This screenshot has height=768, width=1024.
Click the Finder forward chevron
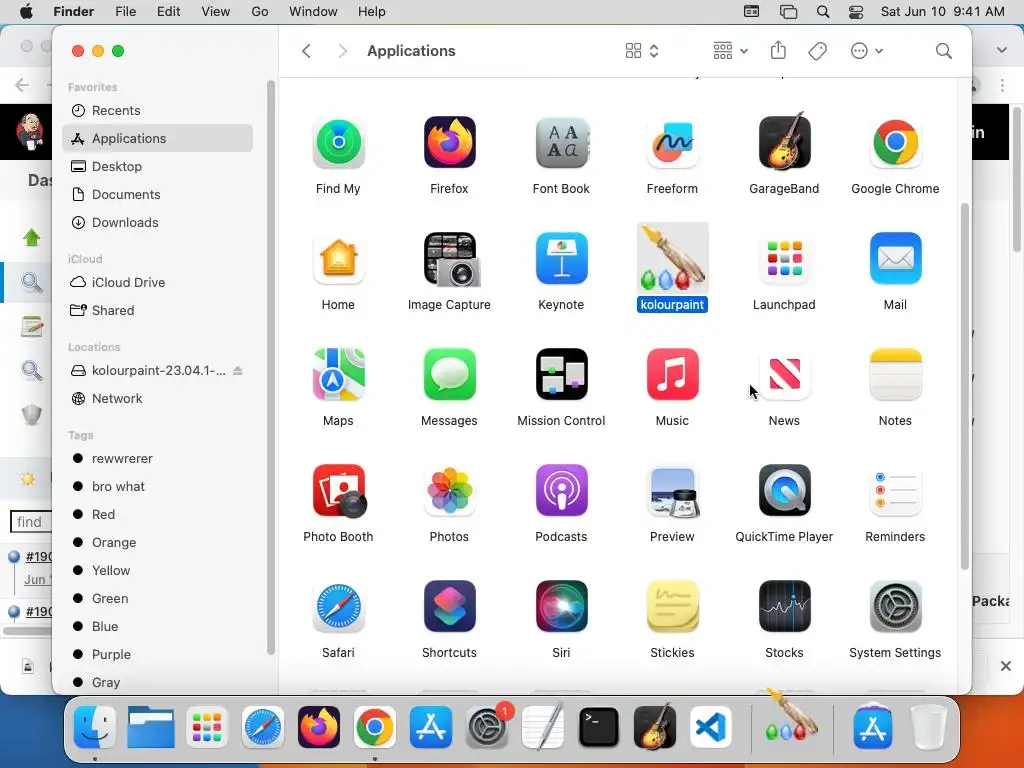pyautogui.click(x=342, y=51)
